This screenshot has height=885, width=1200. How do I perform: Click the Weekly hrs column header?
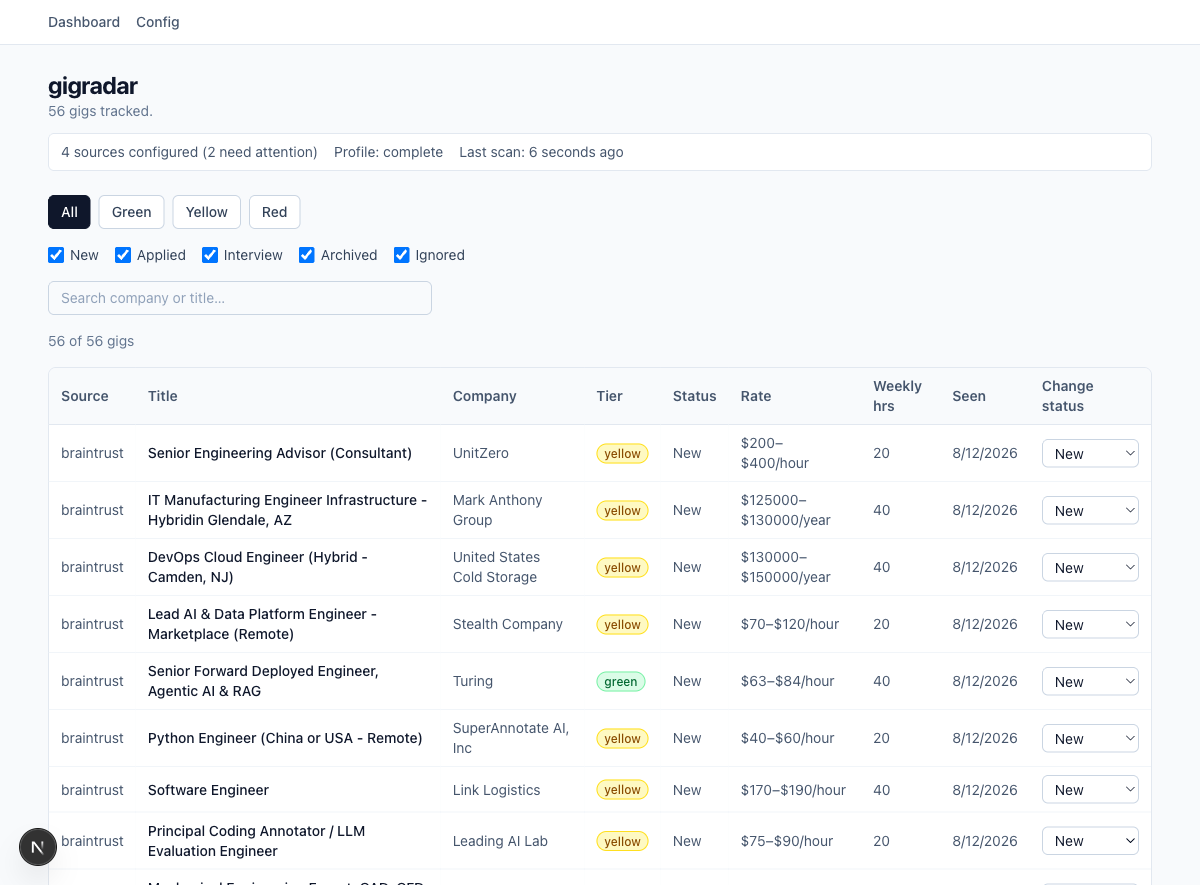point(898,396)
